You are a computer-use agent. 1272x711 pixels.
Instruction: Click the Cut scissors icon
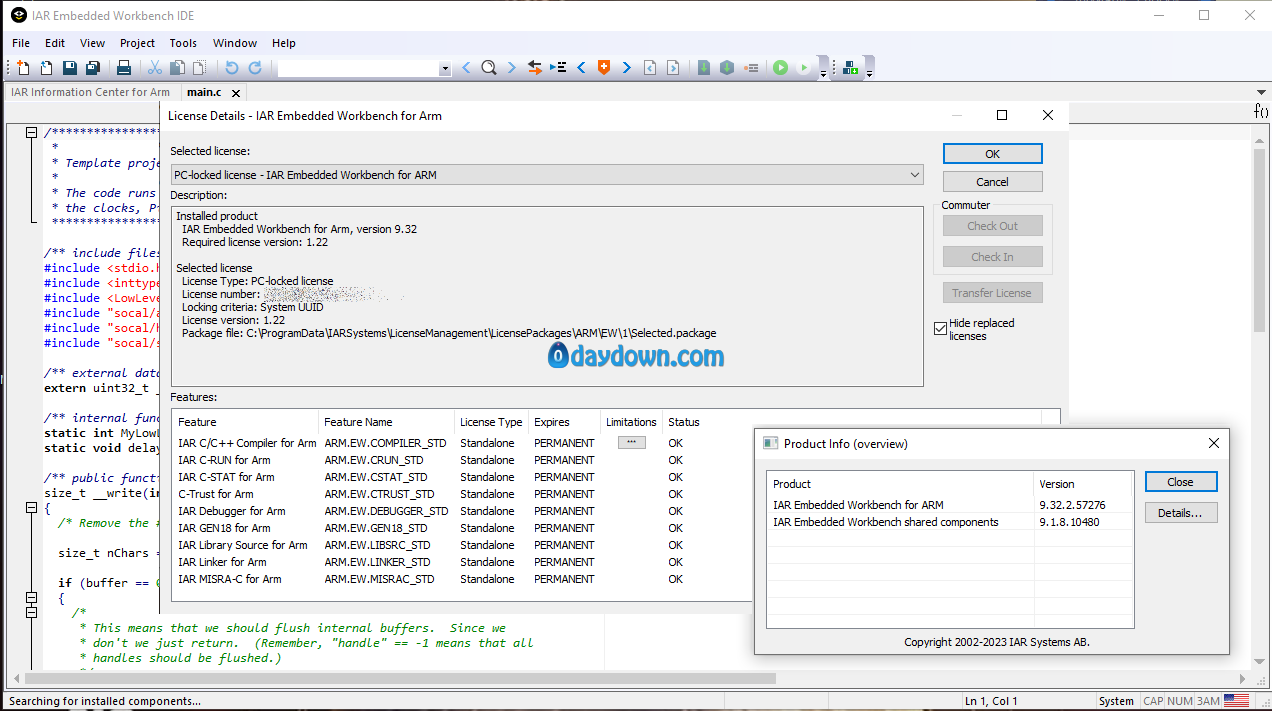pos(155,68)
